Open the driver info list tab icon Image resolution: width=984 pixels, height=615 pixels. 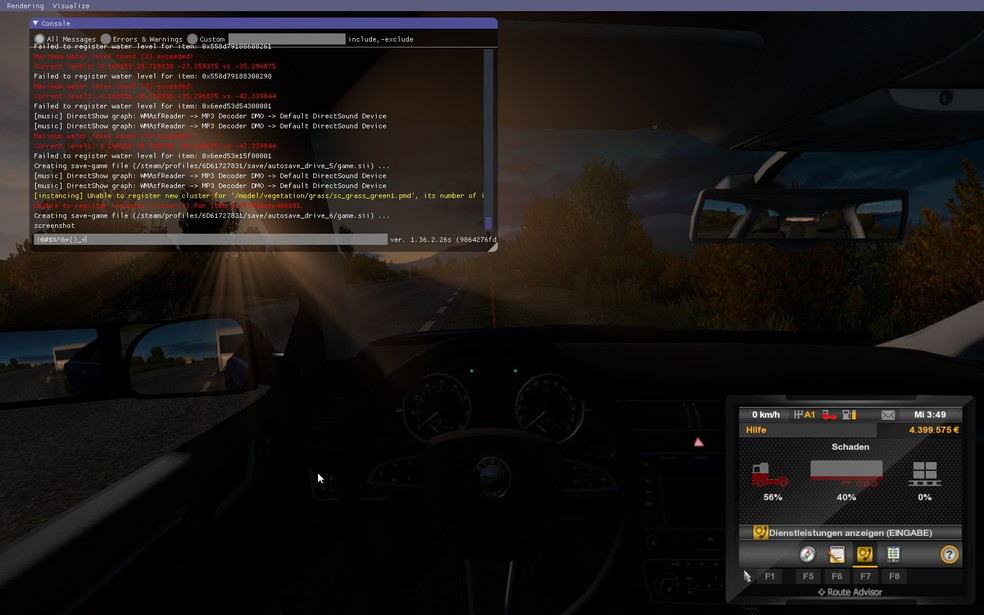click(893, 554)
